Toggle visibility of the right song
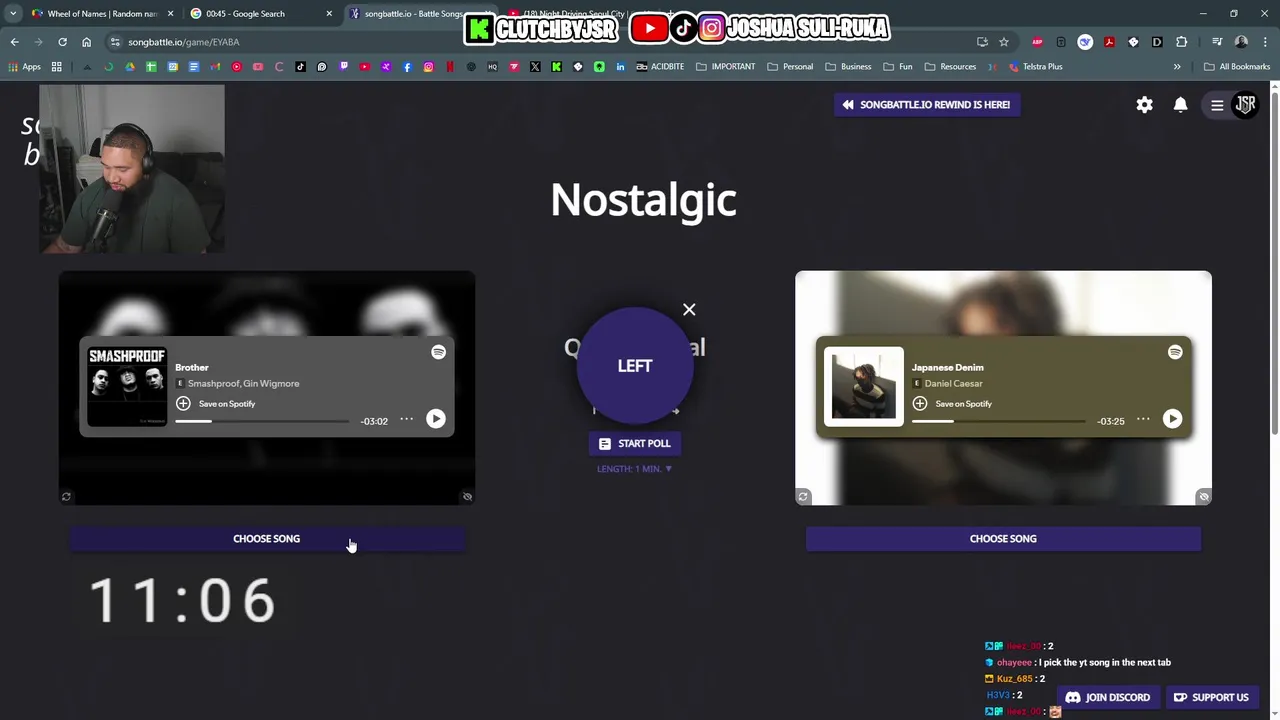 pos(1204,496)
